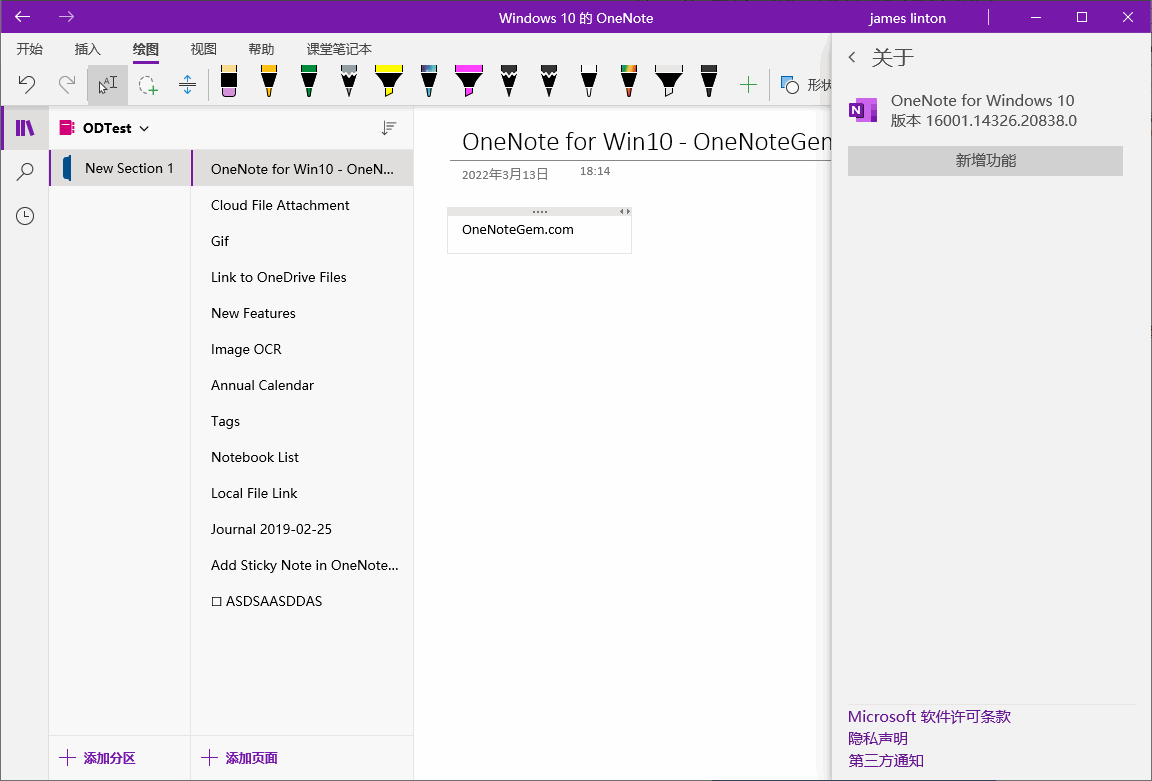Open the New Features page
The height and width of the screenshot is (781, 1152).
(302, 313)
